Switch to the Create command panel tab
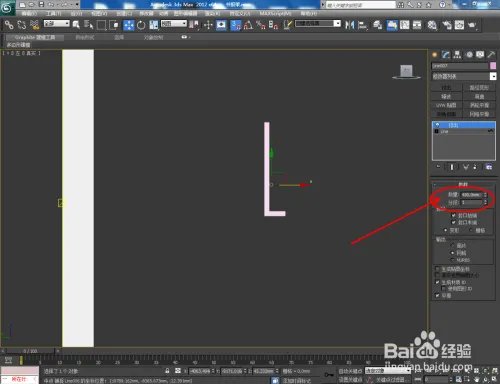Image resolution: width=500 pixels, height=384 pixels. coord(435,55)
